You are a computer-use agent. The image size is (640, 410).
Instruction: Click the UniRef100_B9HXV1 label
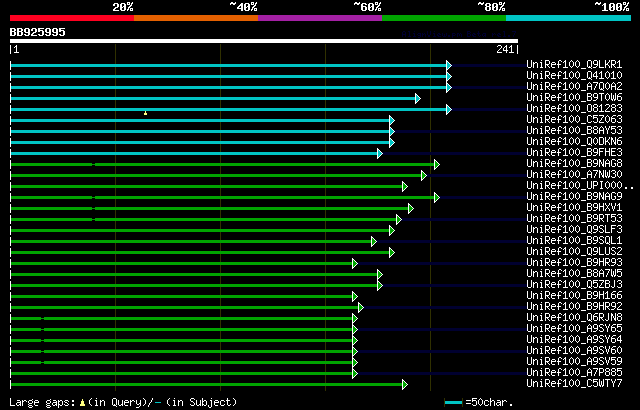[x=574, y=208]
